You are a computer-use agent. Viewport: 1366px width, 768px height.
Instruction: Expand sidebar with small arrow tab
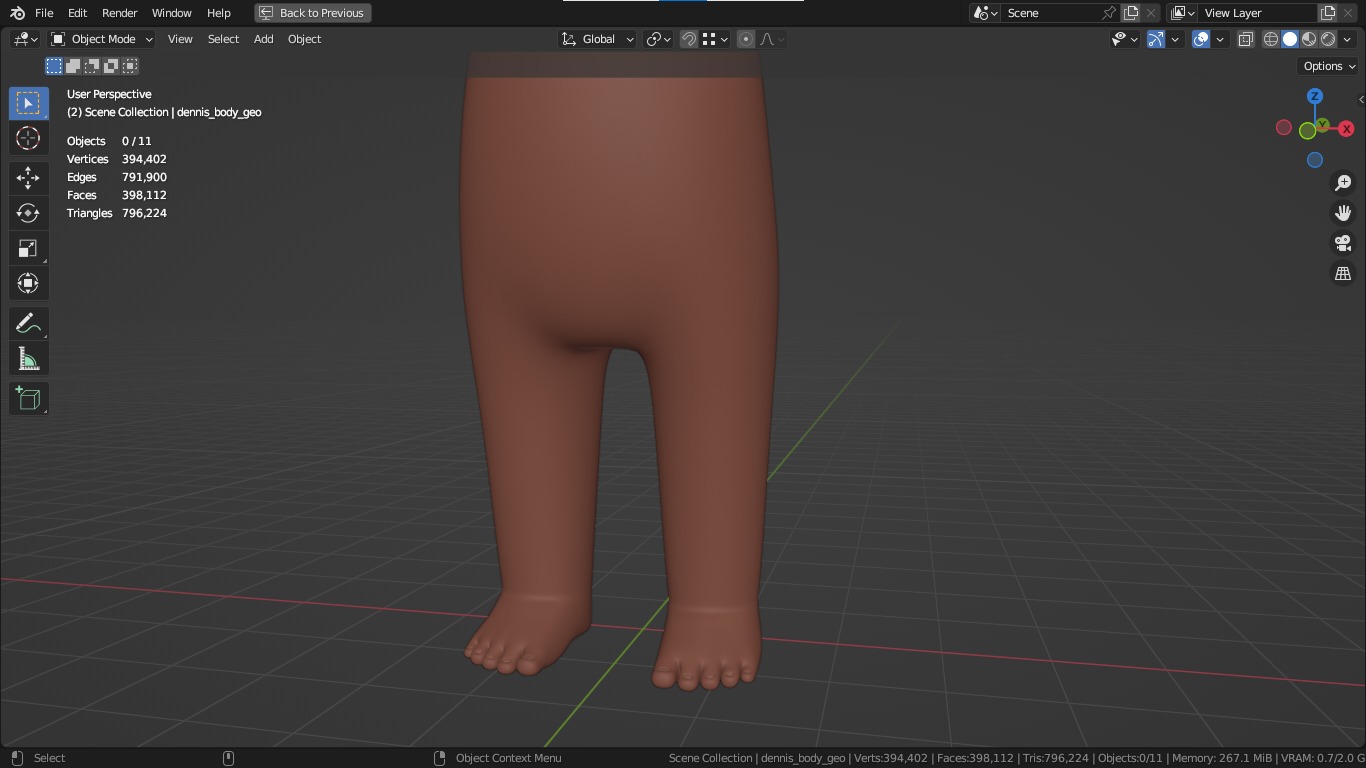(x=1361, y=99)
